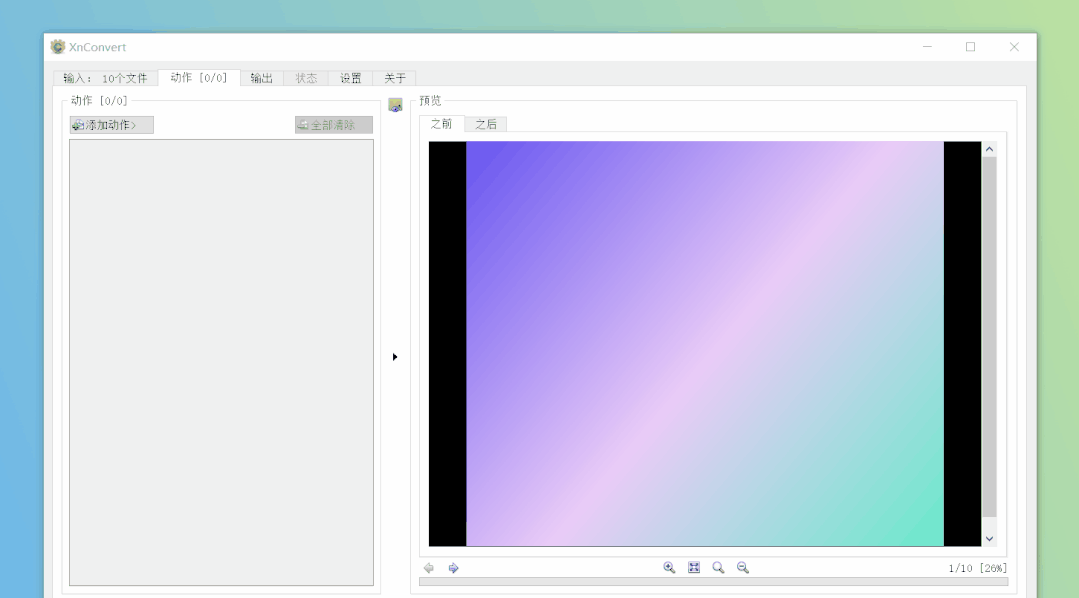The image size is (1079, 598).
Task: Click the preview image icon above the splitter
Action: click(395, 105)
